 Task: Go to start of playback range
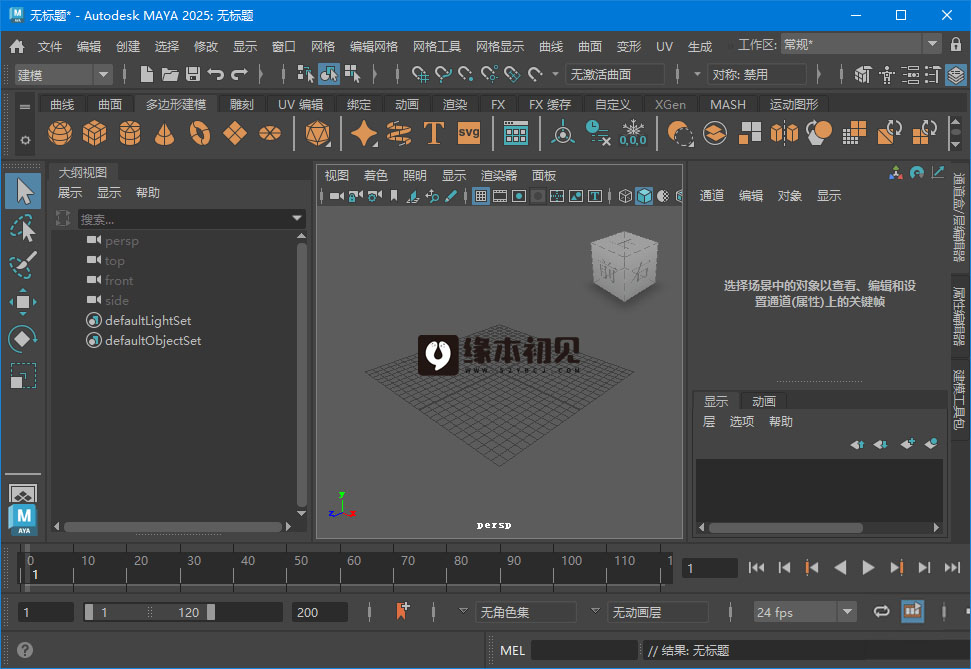click(756, 567)
